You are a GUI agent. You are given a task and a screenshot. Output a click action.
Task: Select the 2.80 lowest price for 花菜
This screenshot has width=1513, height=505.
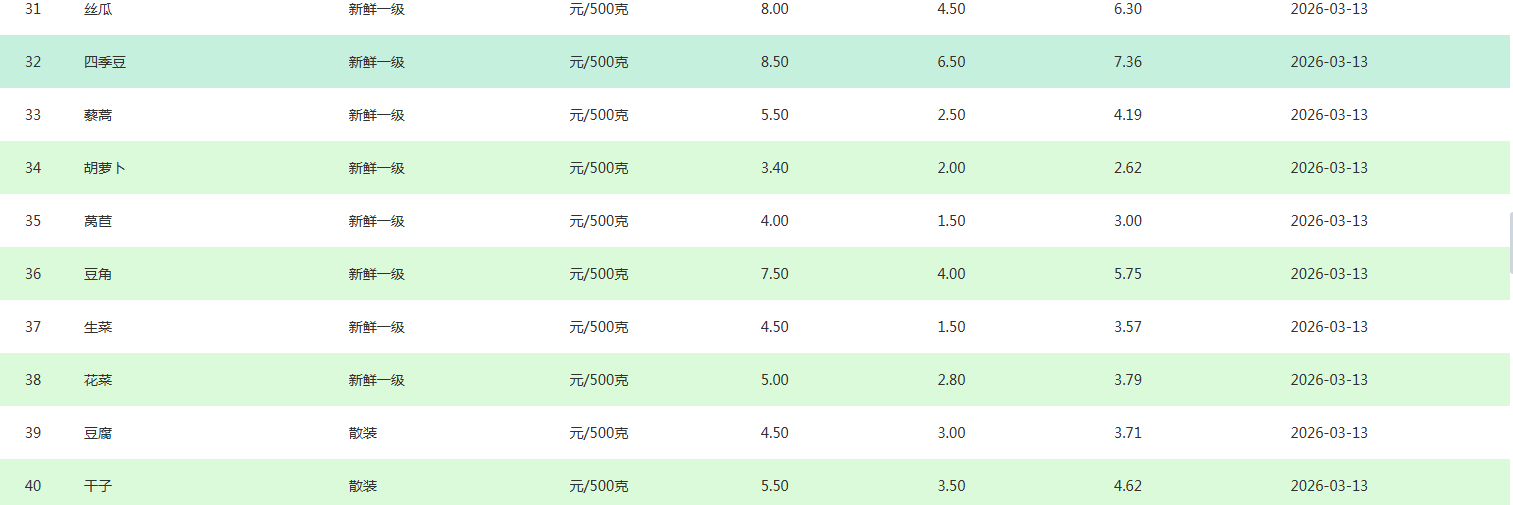[951, 380]
